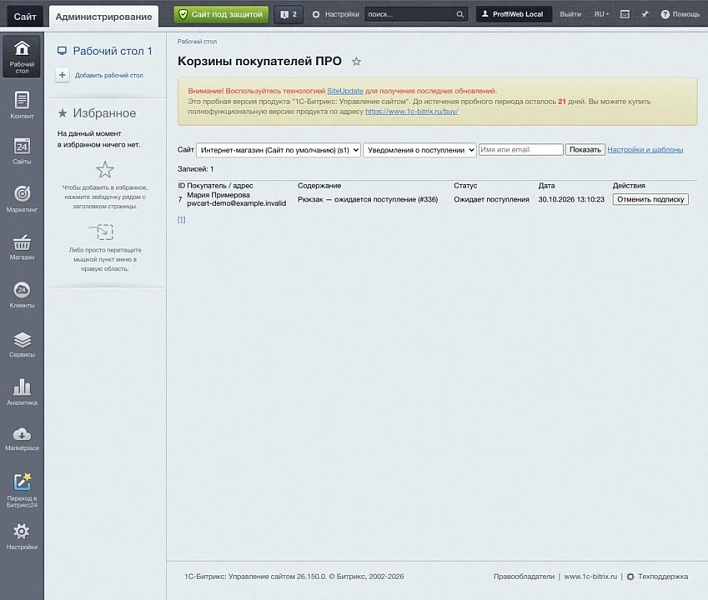Open the SiteUpdate link
Screen dimensions: 708x600
pyautogui.click(x=345, y=91)
